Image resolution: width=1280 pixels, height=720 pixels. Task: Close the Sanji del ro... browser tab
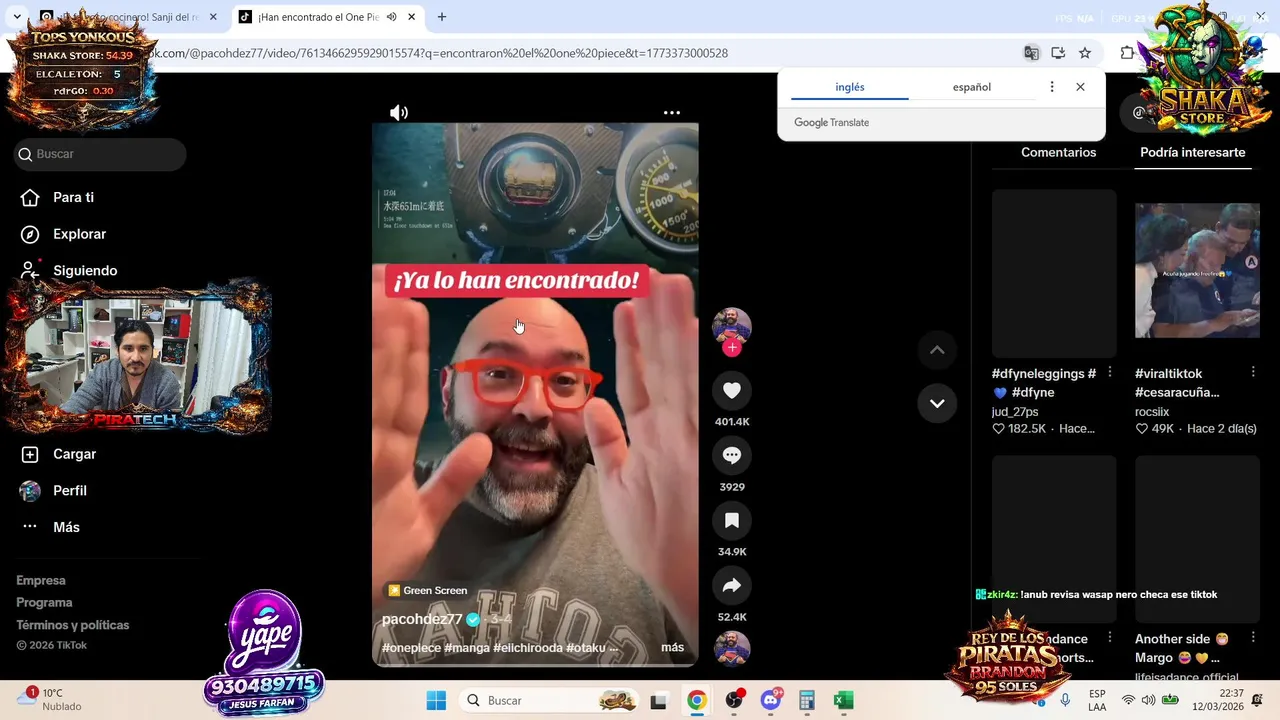tap(213, 17)
